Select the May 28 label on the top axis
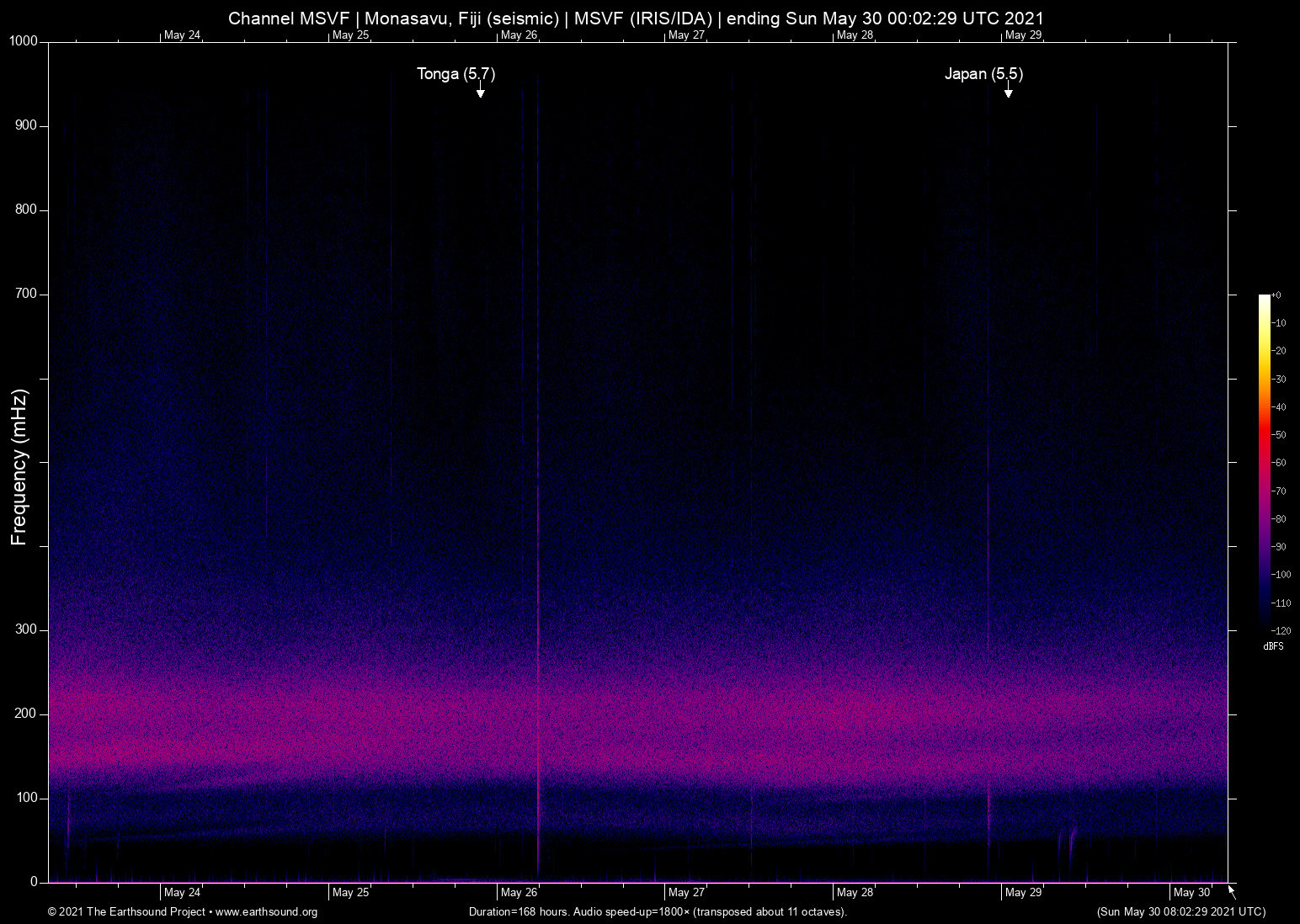1300x924 pixels. (x=855, y=35)
